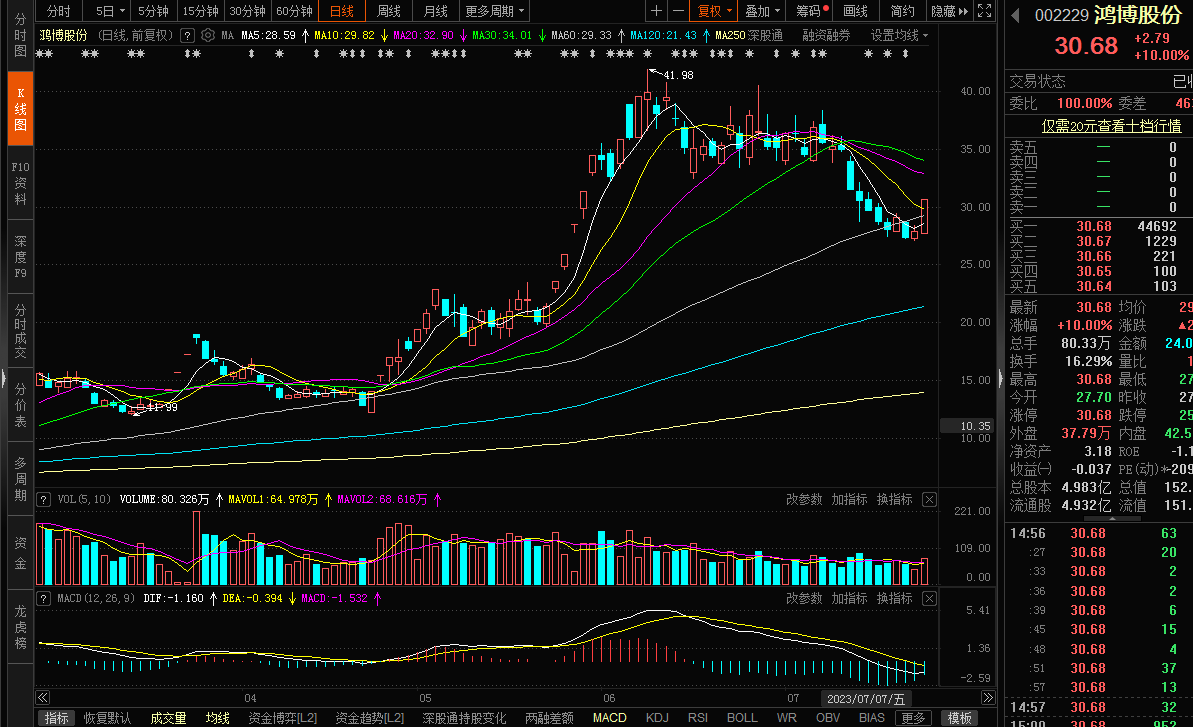The width and height of the screenshot is (1193, 727).
Task: Open 深度F9 in left sidebar
Action: pyautogui.click(x=20, y=257)
